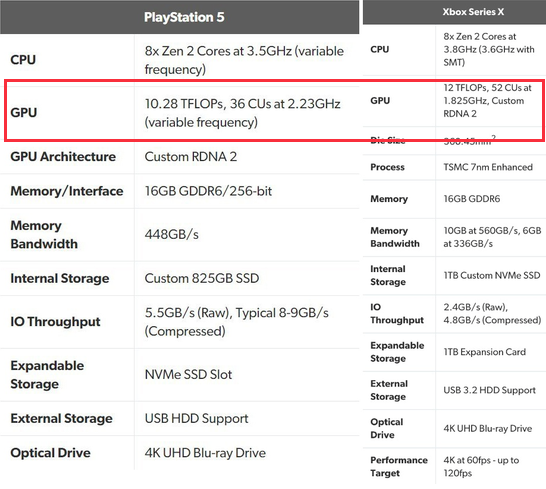Click the 16GB GDDR6/256-bit cell

point(208,191)
